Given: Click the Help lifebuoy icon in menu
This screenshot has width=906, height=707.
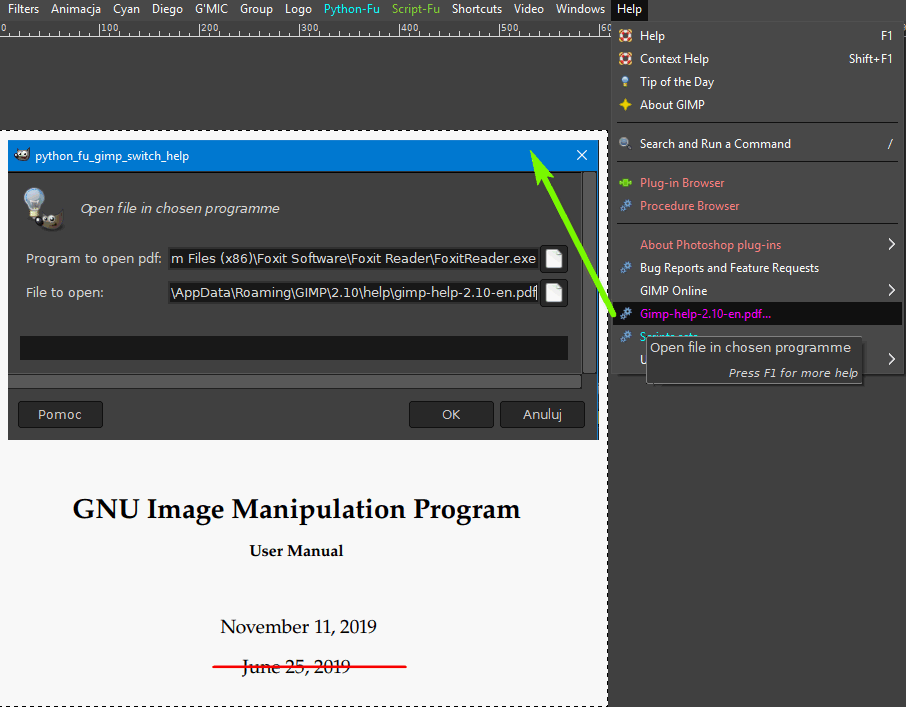Looking at the screenshot, I should [625, 36].
